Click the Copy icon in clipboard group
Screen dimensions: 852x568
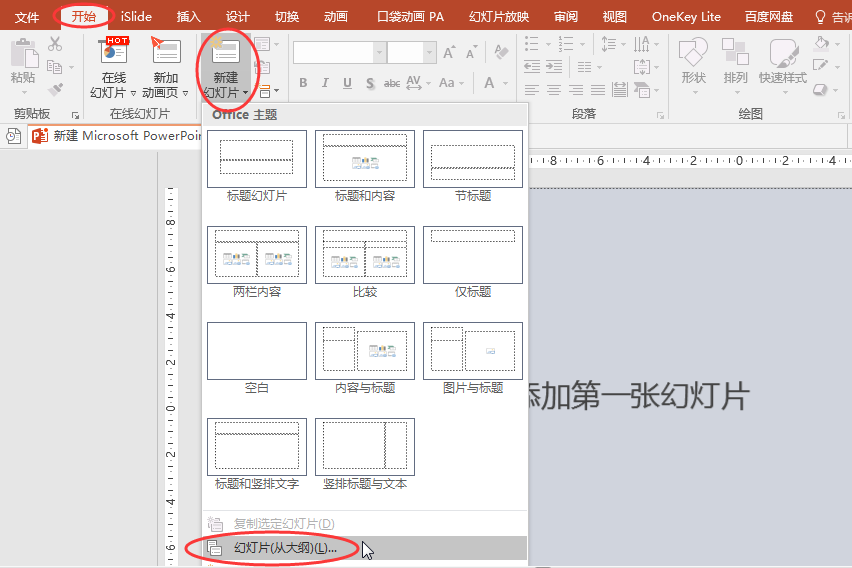point(54,67)
